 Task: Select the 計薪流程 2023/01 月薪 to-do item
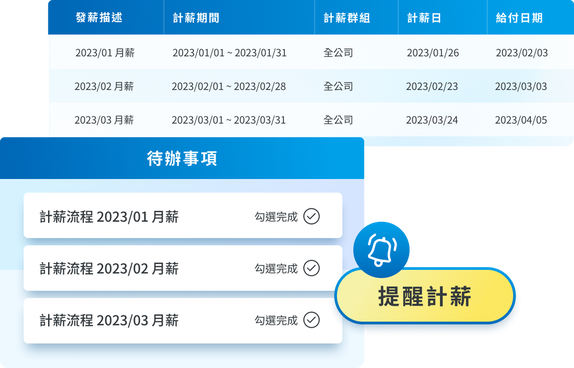(183, 216)
